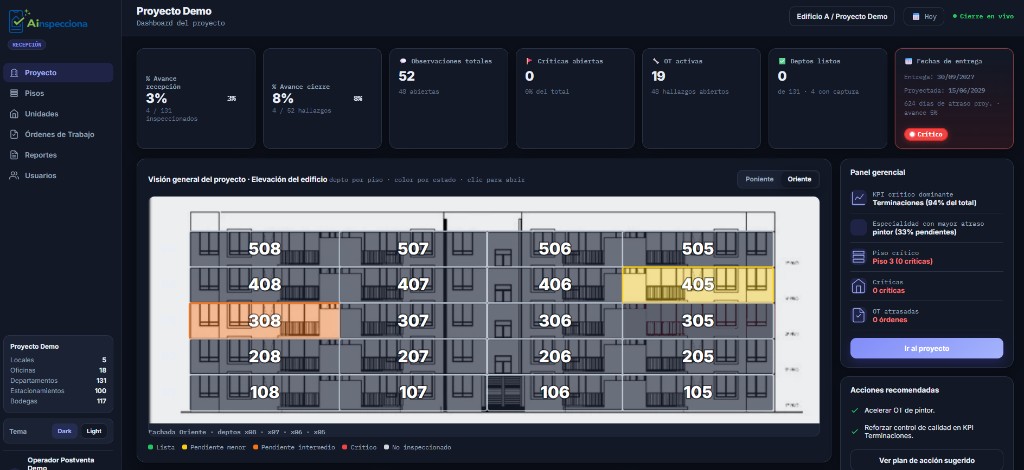Open the Usuarios section

(x=57, y=176)
